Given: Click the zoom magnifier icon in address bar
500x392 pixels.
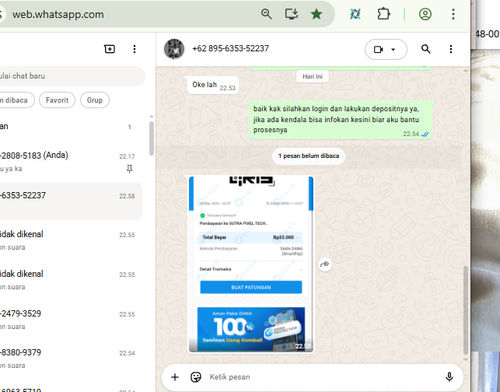Looking at the screenshot, I should click(x=266, y=14).
